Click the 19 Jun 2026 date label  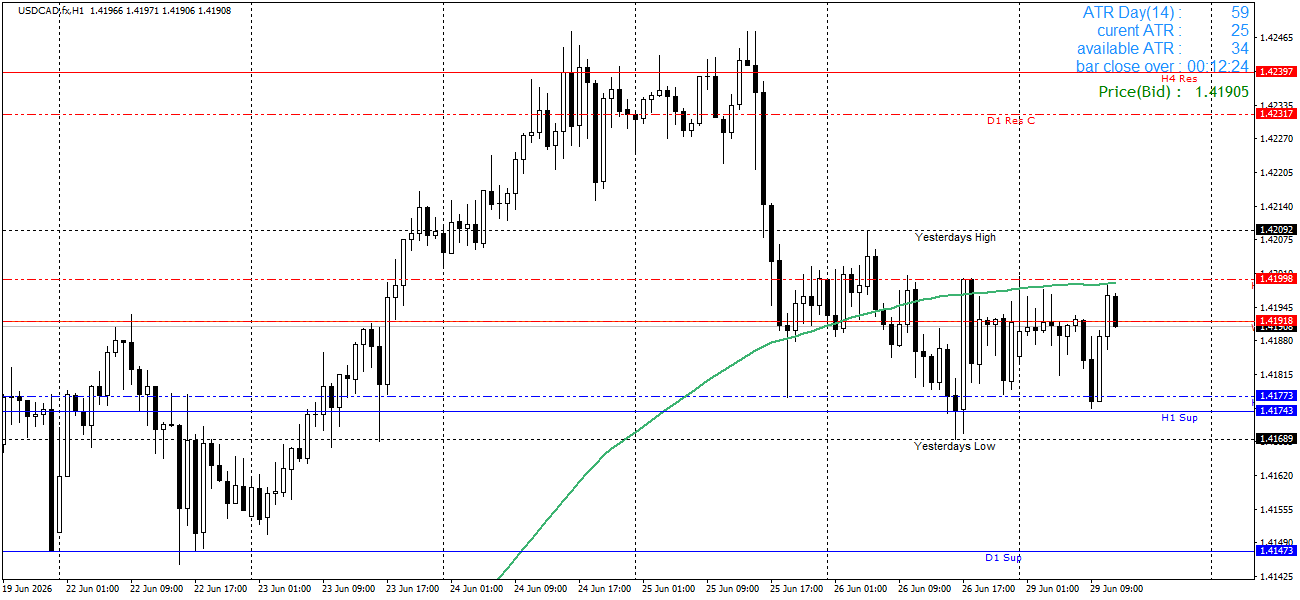tap(28, 588)
